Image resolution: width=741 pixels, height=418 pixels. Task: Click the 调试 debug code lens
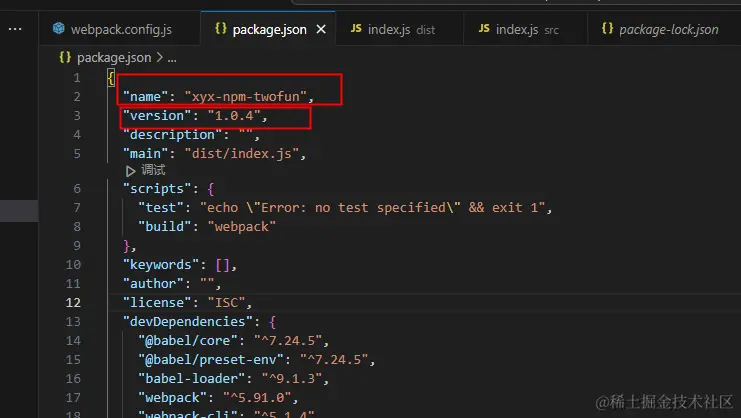(x=153, y=170)
